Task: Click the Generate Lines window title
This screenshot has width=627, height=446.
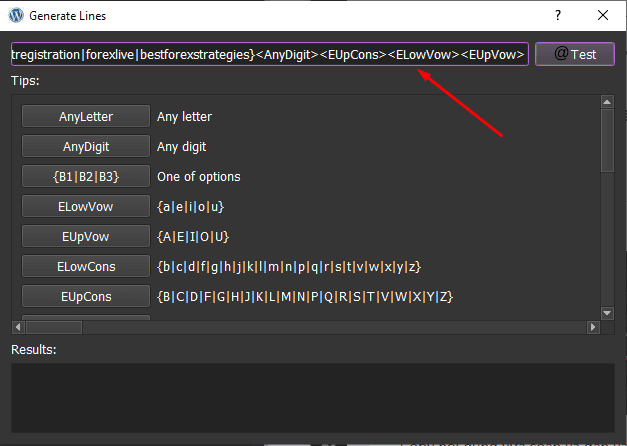Action: point(68,16)
